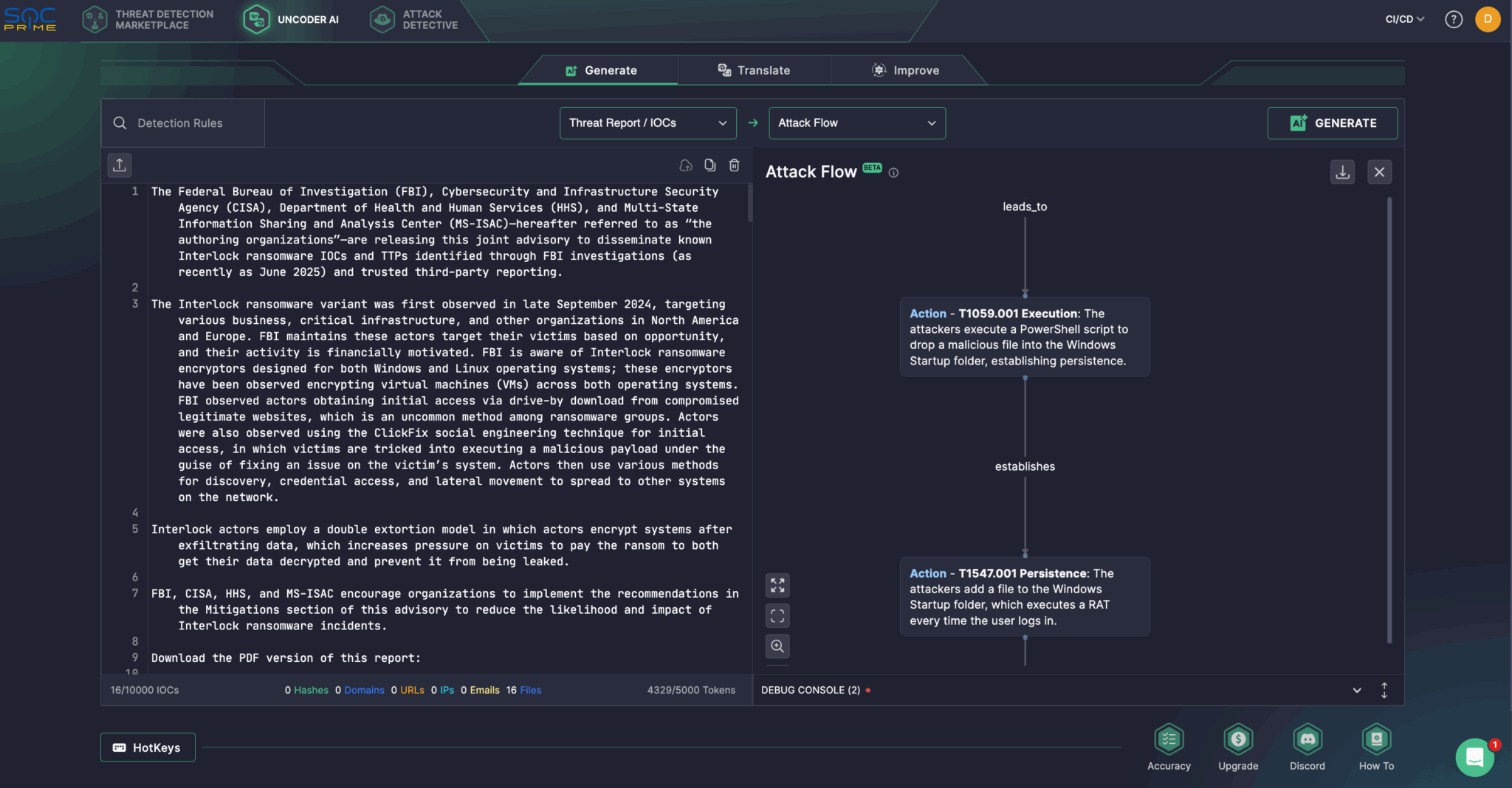Image resolution: width=1512 pixels, height=788 pixels.
Task: Expand the Debug Console panel
Action: [x=1355, y=690]
